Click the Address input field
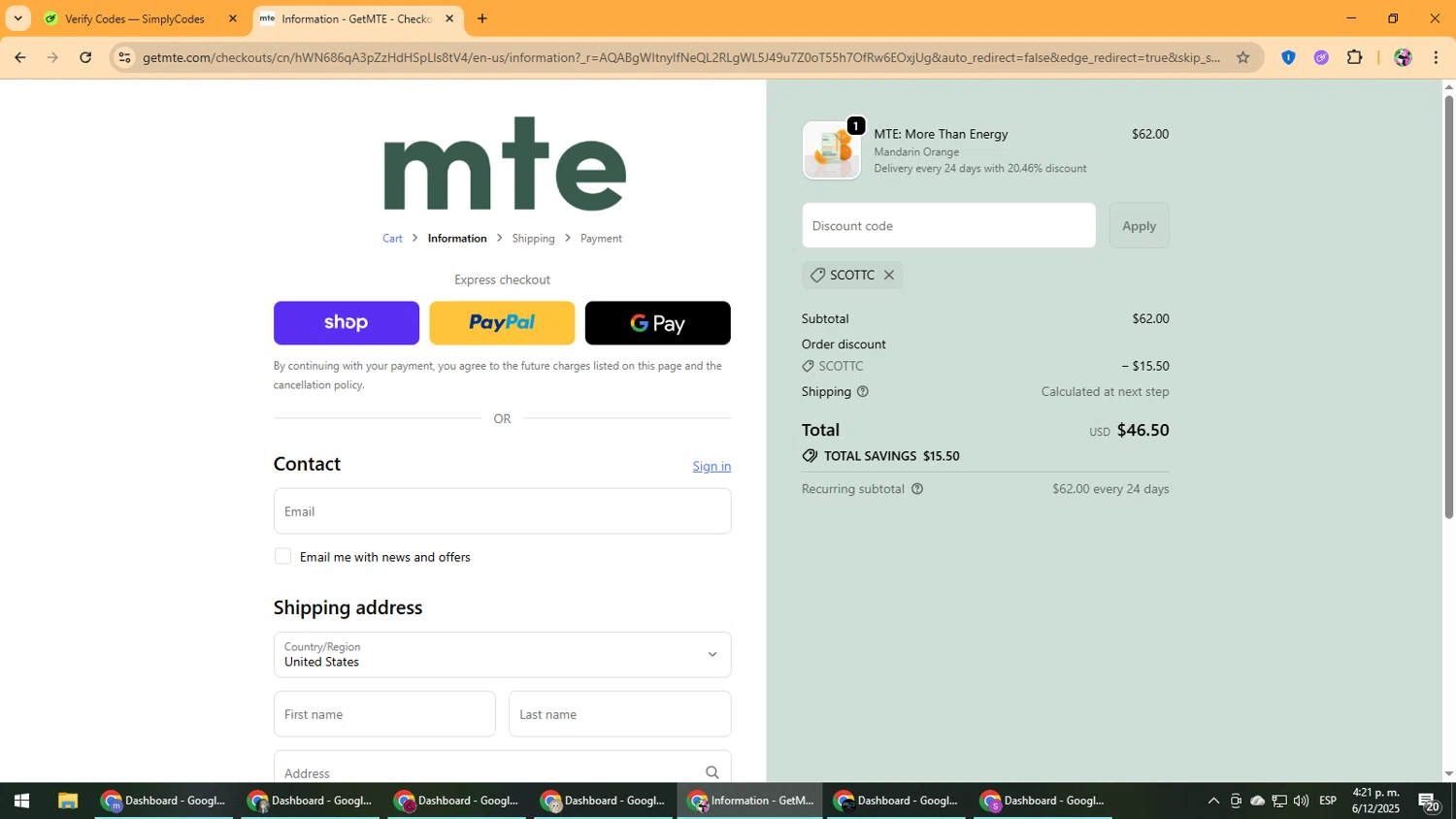 pyautogui.click(x=502, y=767)
